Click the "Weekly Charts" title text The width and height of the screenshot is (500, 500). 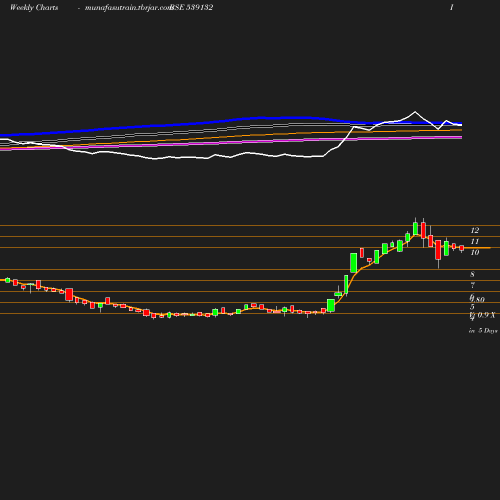click(x=34, y=8)
